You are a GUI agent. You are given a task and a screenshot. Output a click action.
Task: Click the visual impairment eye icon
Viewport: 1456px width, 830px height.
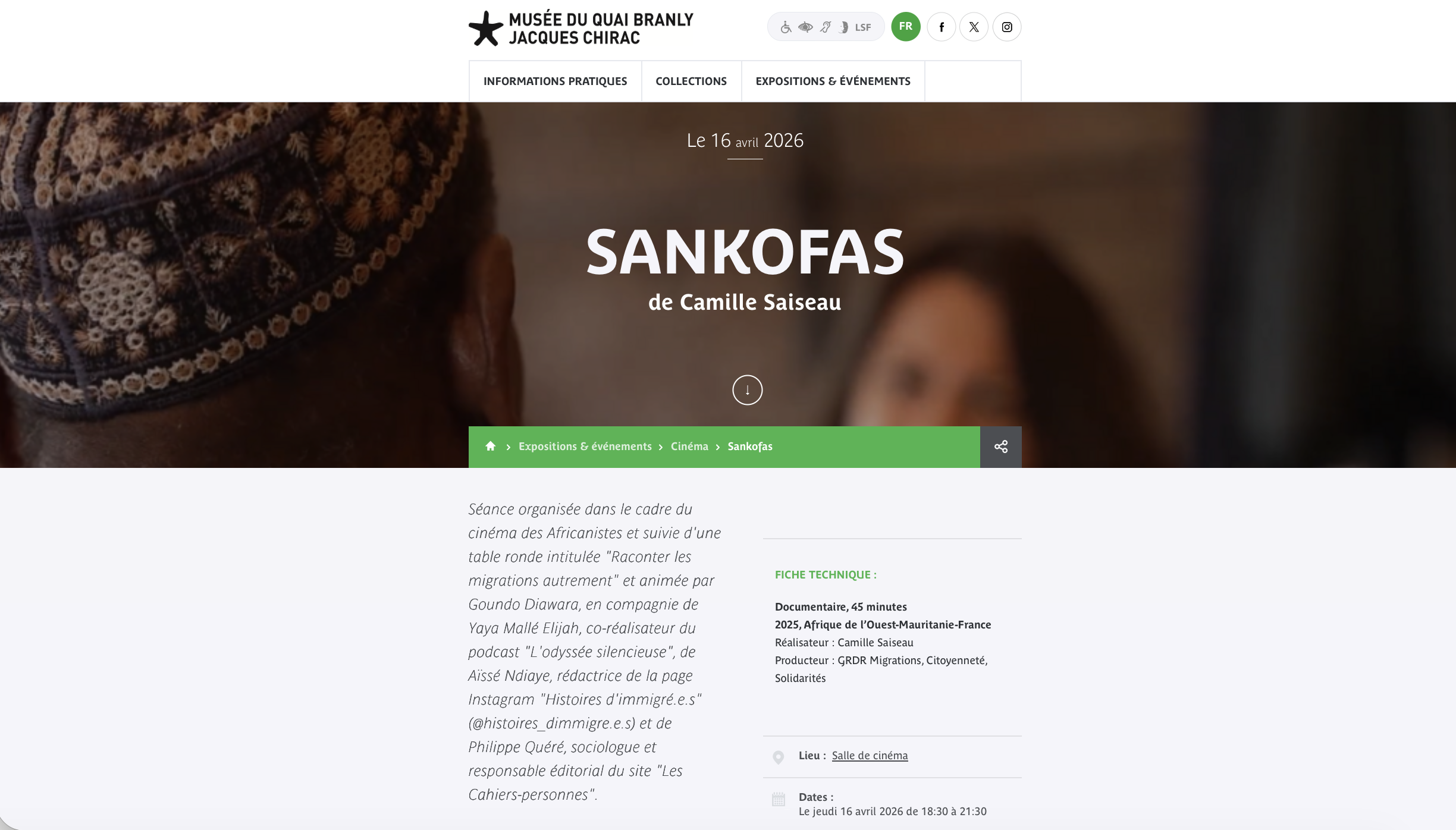(x=805, y=27)
